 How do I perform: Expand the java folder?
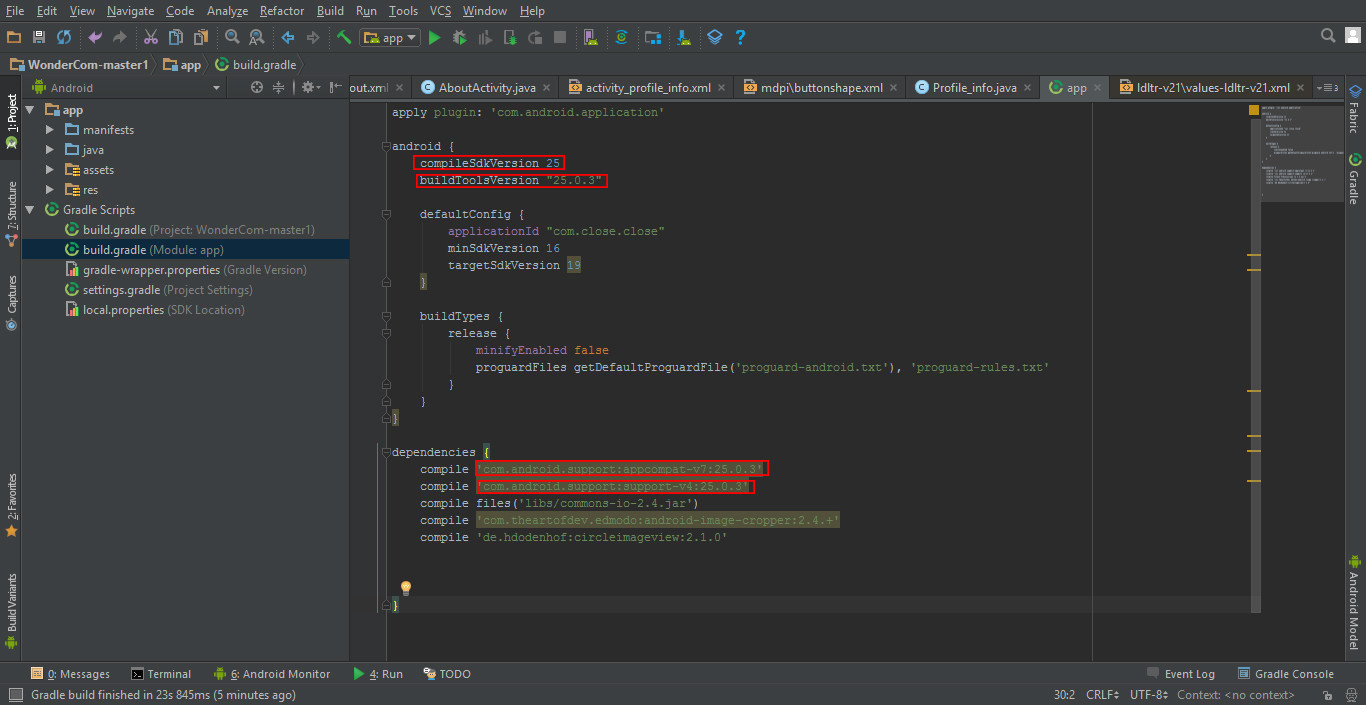(x=50, y=150)
